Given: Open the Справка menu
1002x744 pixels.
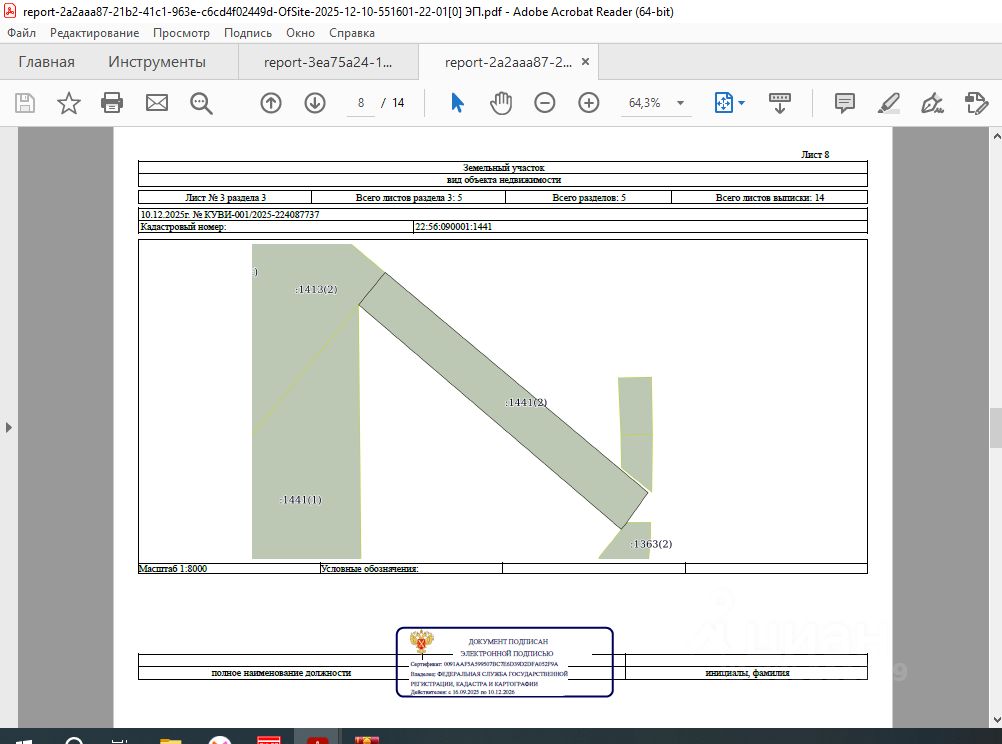Looking at the screenshot, I should point(352,33).
